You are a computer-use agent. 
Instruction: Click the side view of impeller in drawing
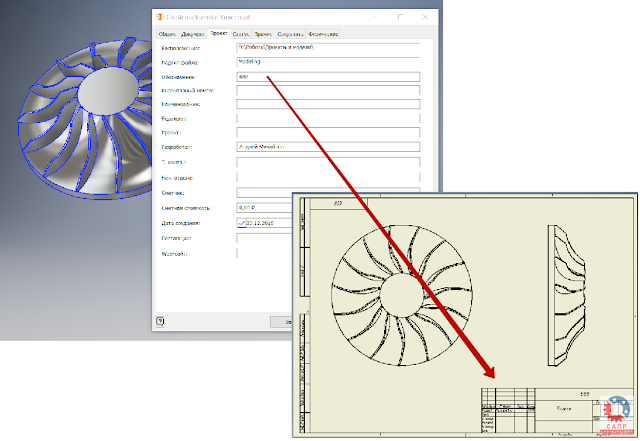pyautogui.click(x=567, y=295)
